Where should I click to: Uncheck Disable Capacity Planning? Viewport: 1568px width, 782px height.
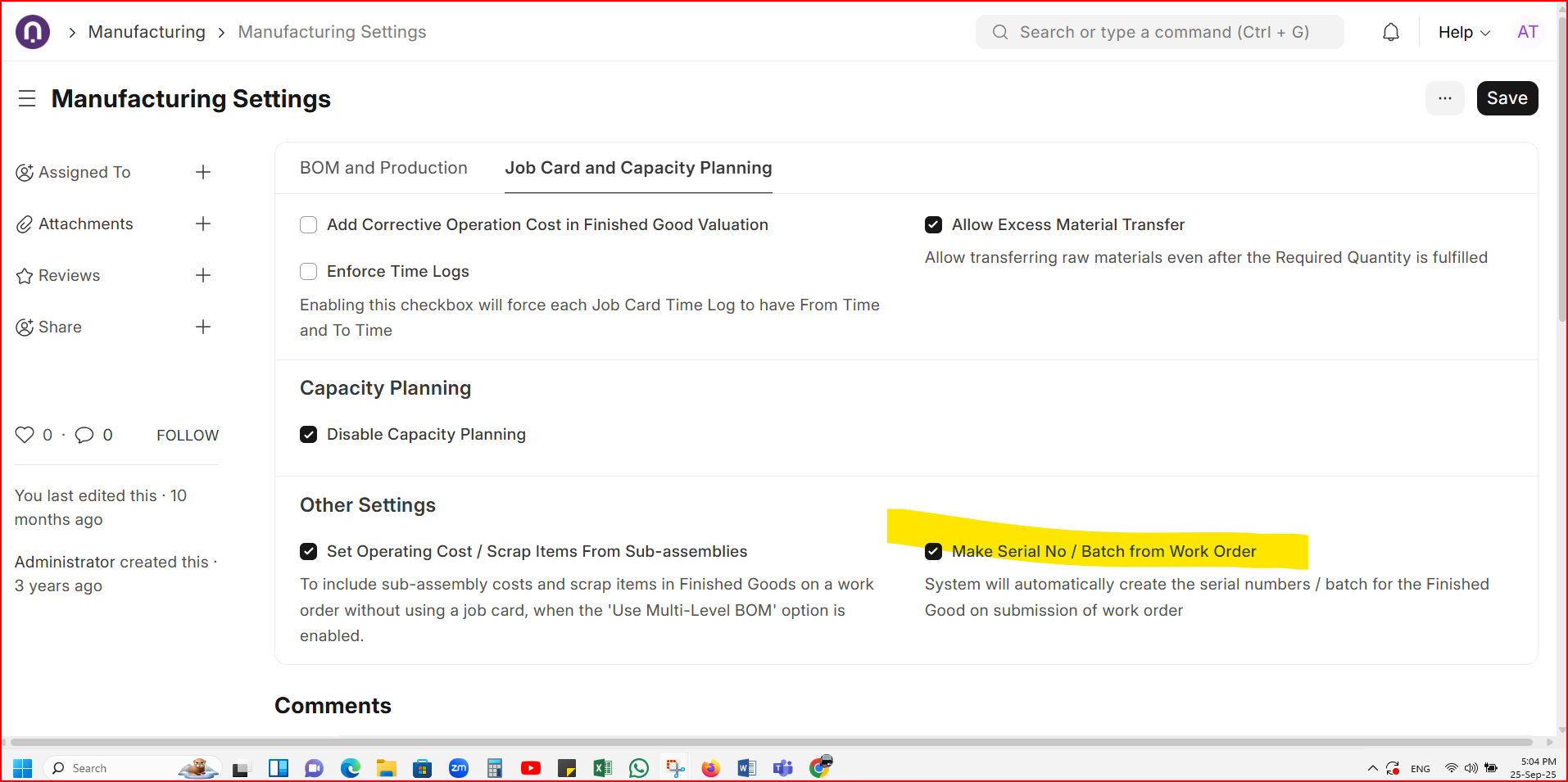[308, 434]
